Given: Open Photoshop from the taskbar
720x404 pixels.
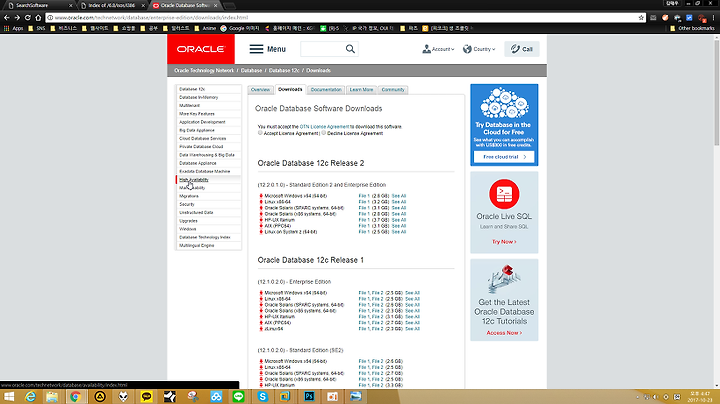Looking at the screenshot, I should [x=309, y=397].
